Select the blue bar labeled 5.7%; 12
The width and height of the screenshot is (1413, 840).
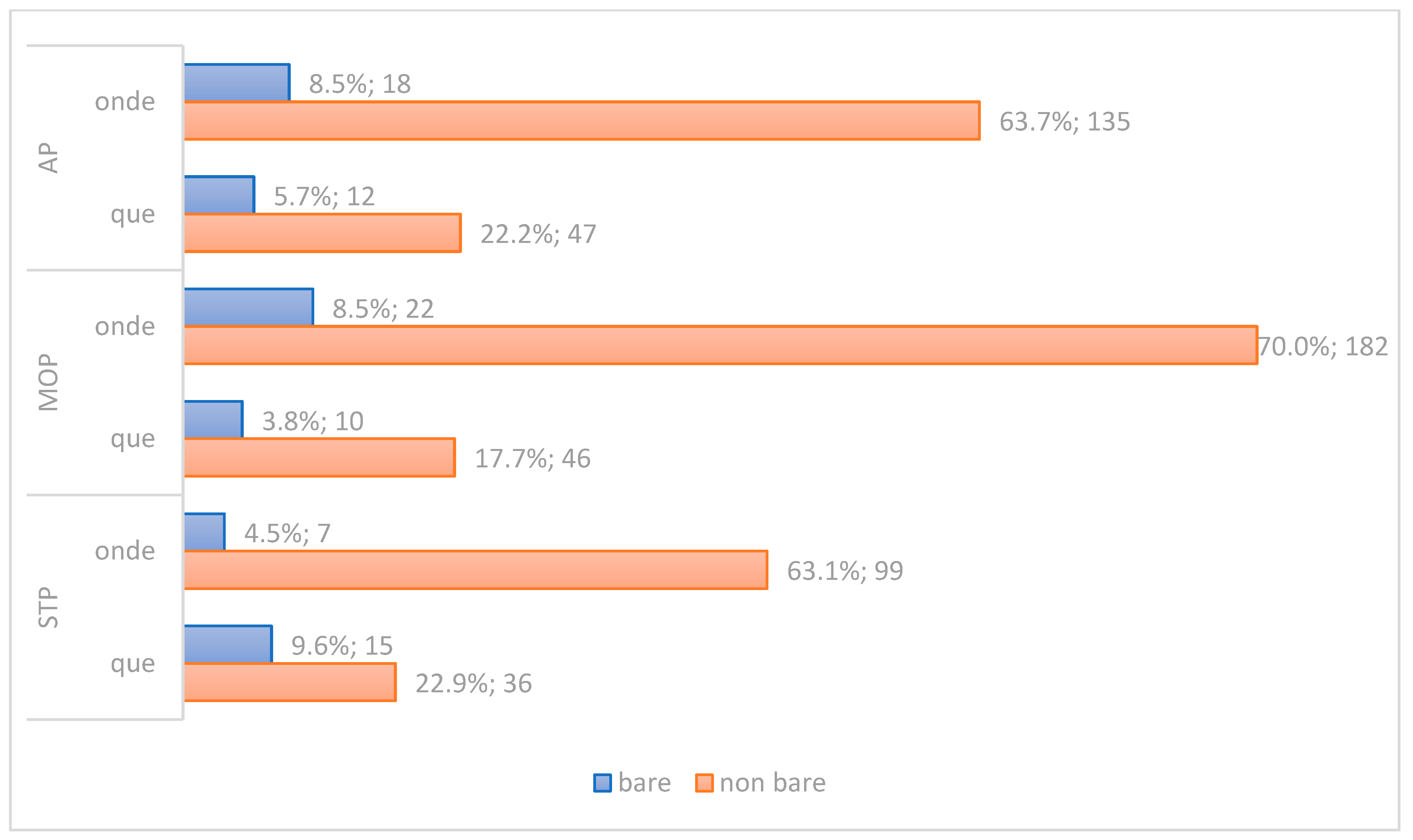pyautogui.click(x=219, y=195)
